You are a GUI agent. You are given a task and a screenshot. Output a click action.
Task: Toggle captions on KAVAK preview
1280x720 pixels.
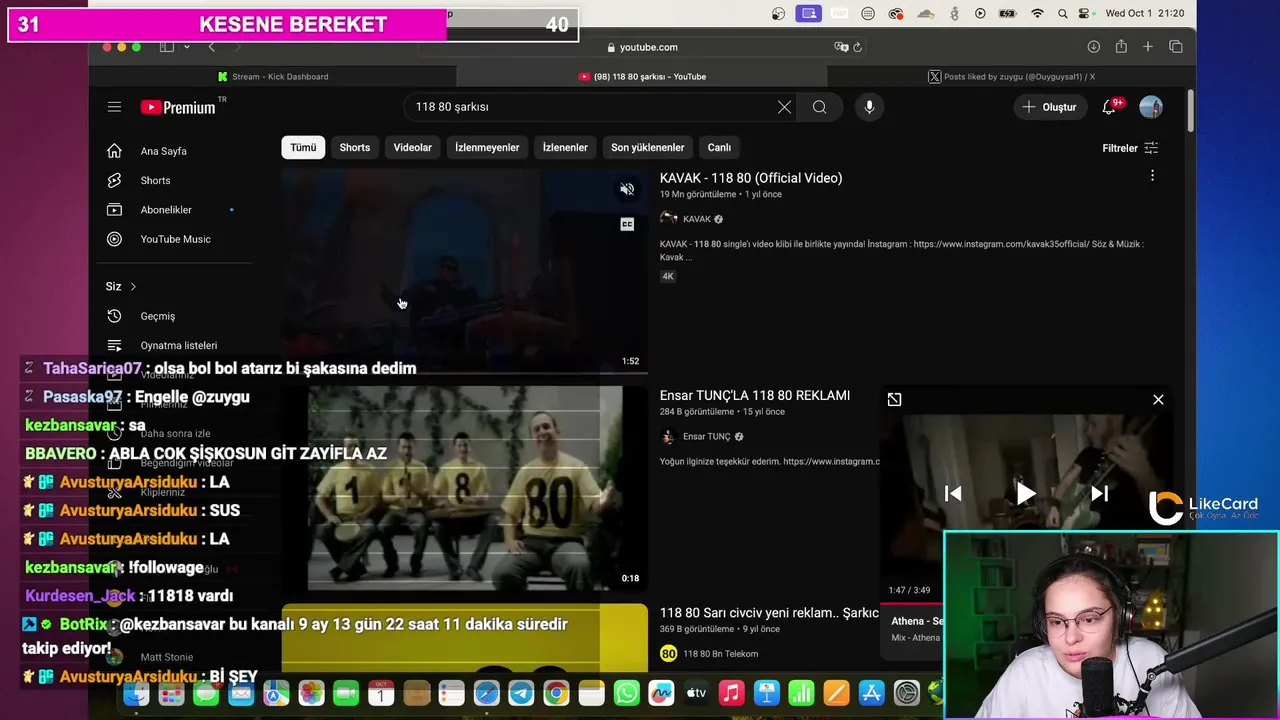(x=627, y=224)
